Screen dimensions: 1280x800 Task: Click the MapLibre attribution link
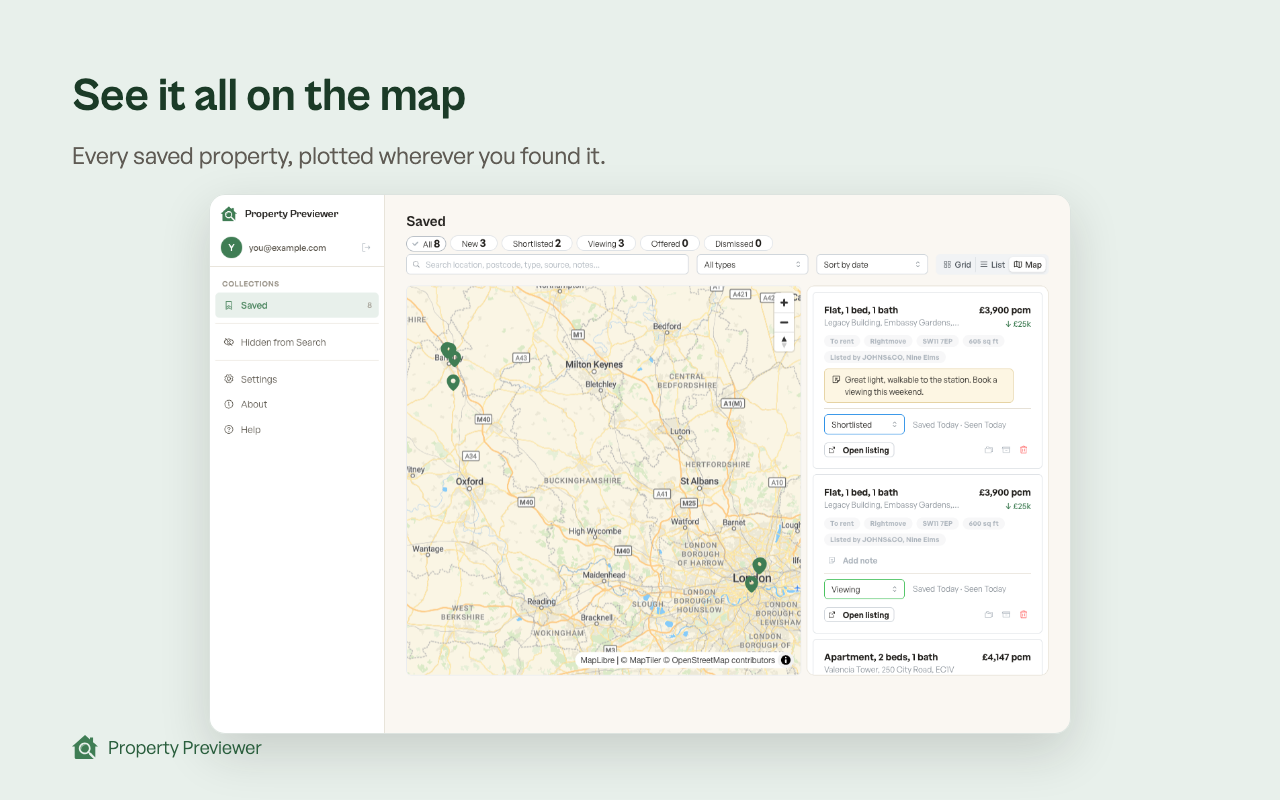[x=597, y=660]
